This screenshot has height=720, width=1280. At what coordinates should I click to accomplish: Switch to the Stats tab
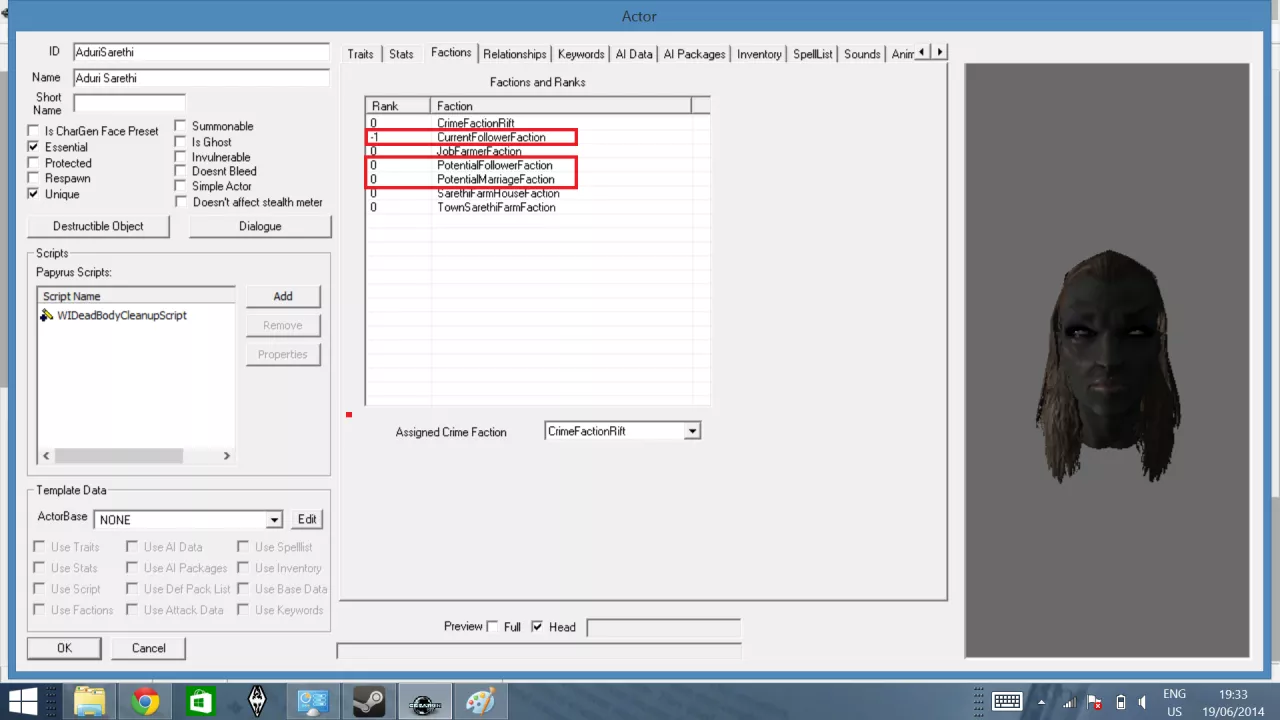[401, 54]
